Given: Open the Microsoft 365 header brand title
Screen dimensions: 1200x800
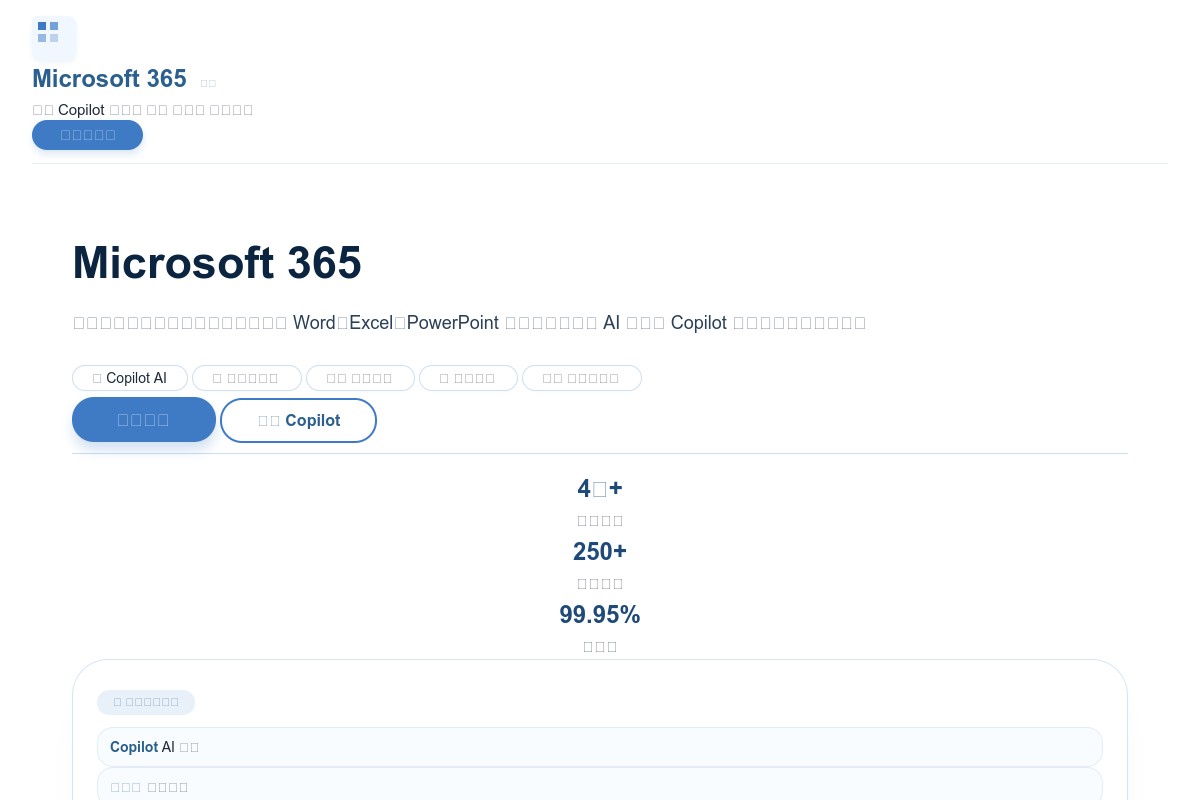Looking at the screenshot, I should (x=109, y=78).
